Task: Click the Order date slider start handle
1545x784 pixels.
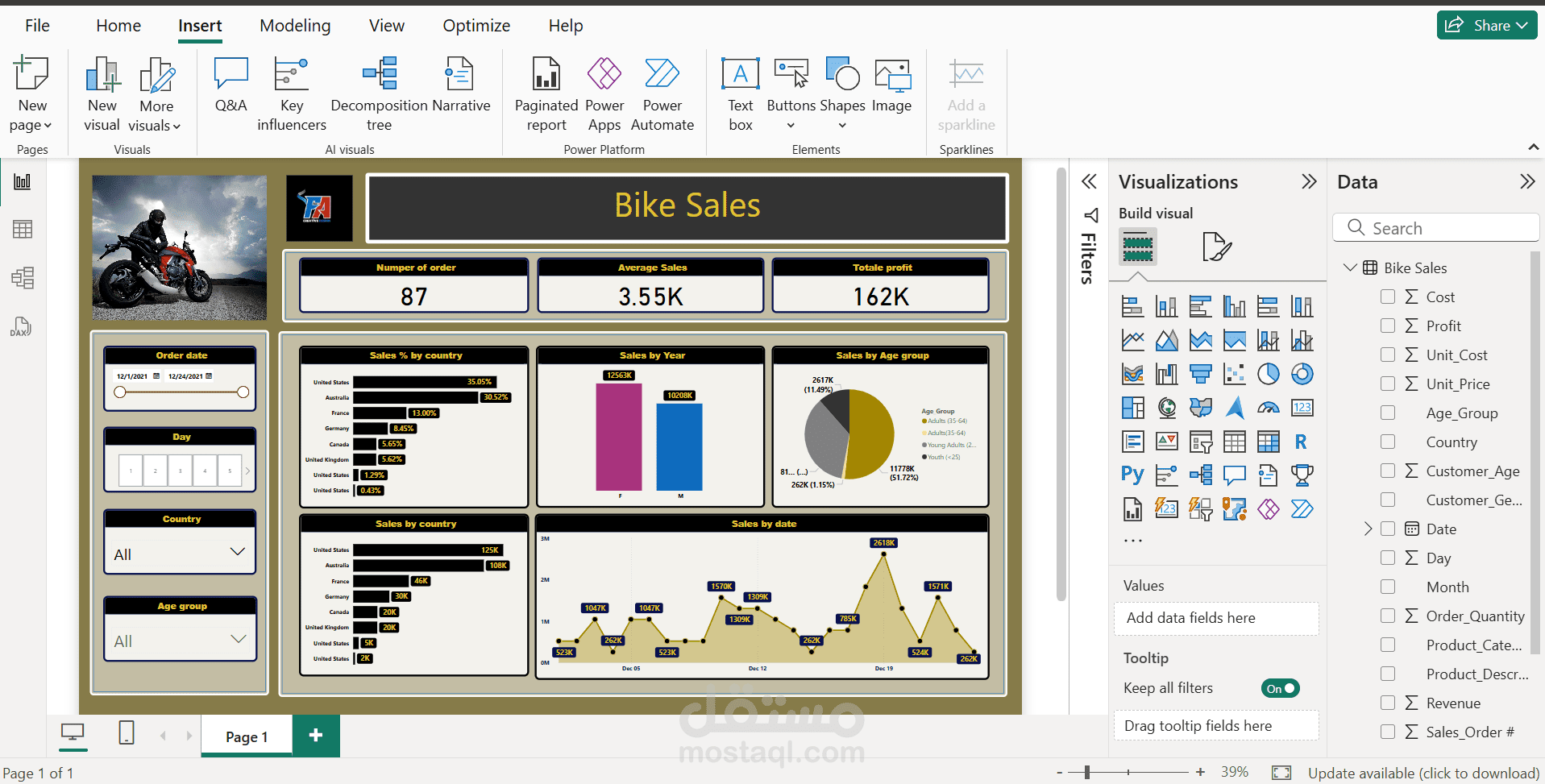Action: click(120, 392)
